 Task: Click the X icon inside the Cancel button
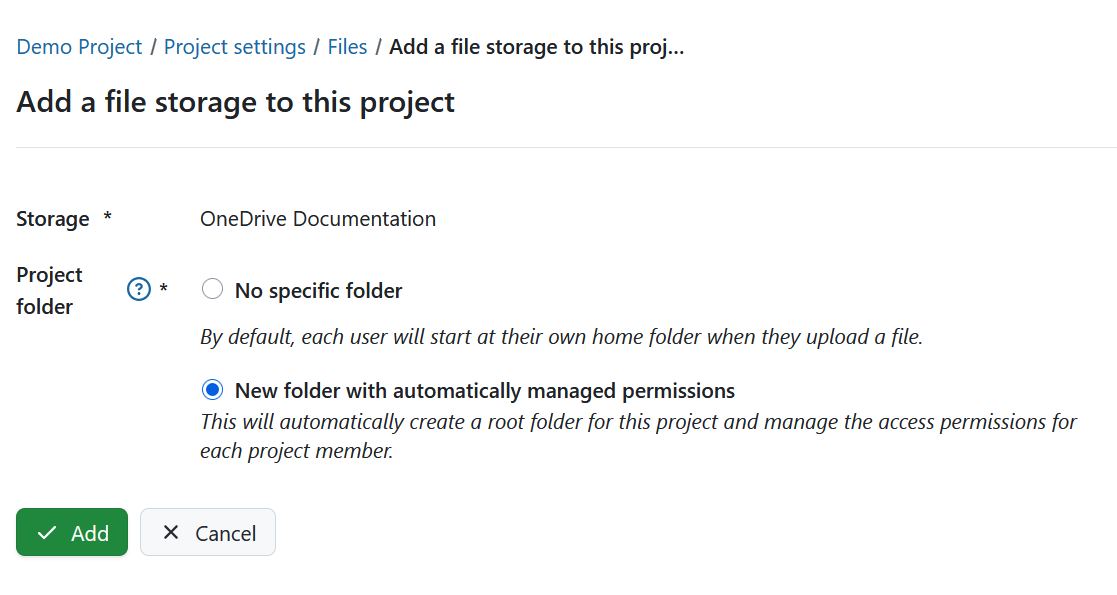(170, 532)
